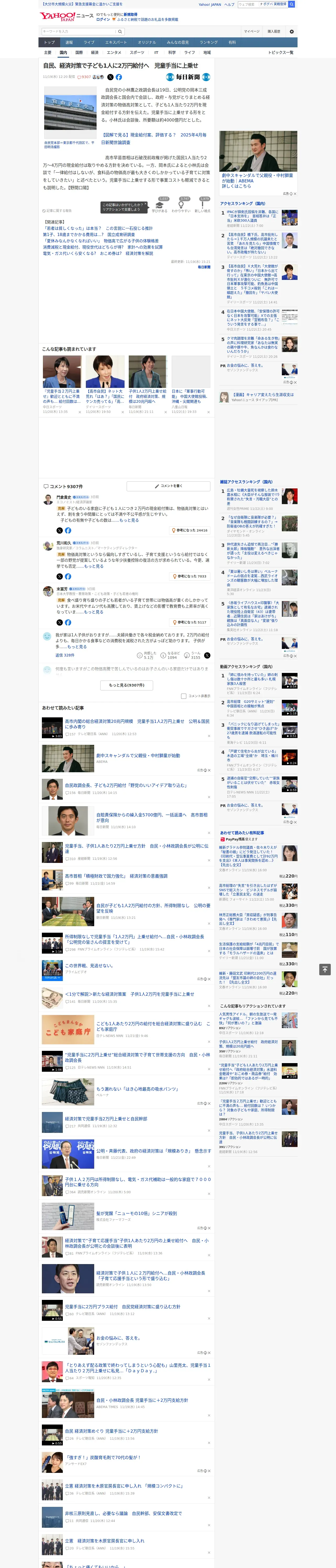Share the article on Facebook
The image size is (336, 1568).
tap(119, 77)
